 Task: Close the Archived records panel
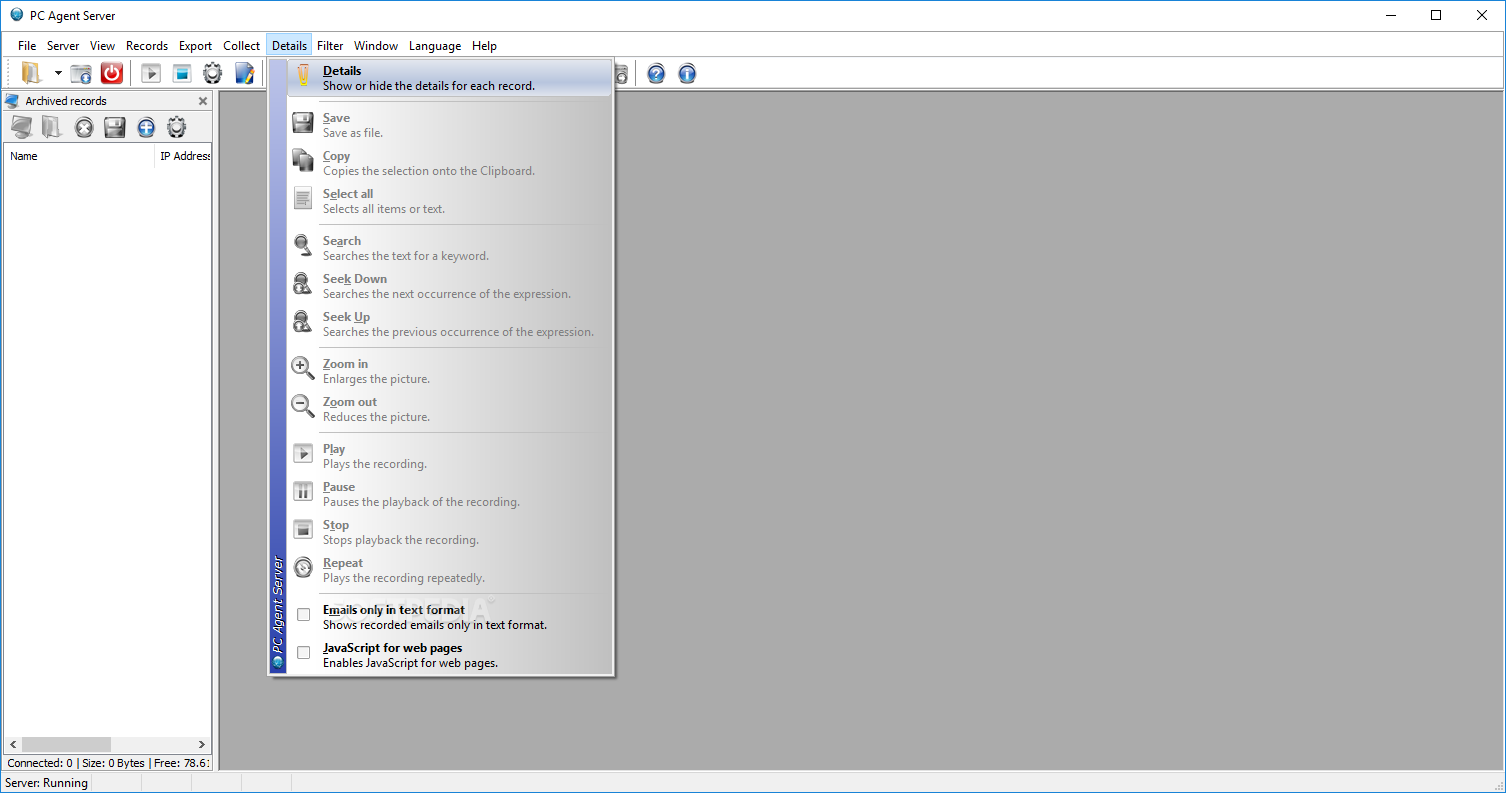(203, 101)
